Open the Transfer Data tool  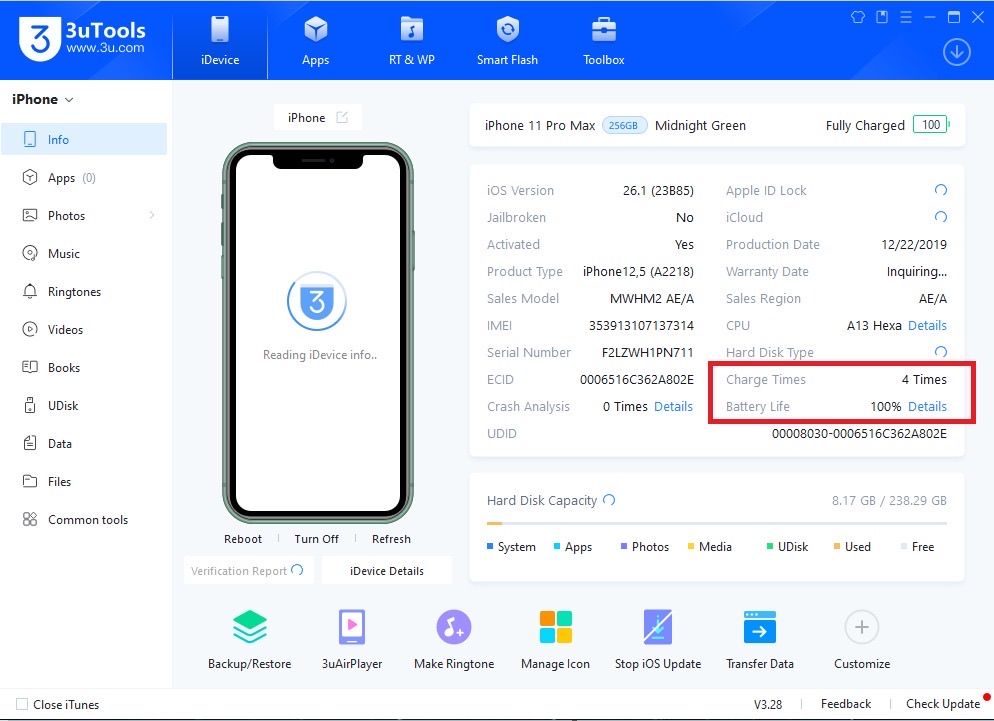pos(760,628)
